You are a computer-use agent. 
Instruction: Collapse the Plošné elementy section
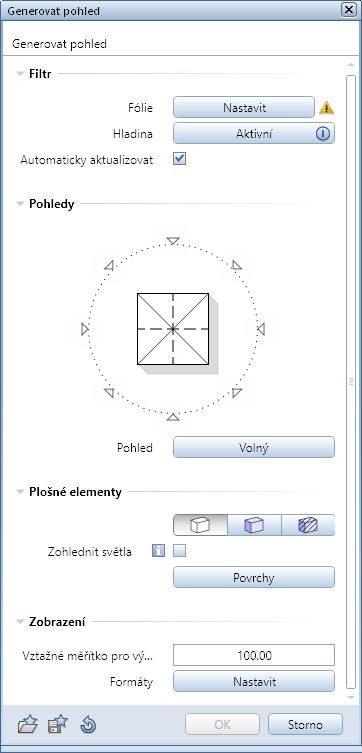click(20, 492)
